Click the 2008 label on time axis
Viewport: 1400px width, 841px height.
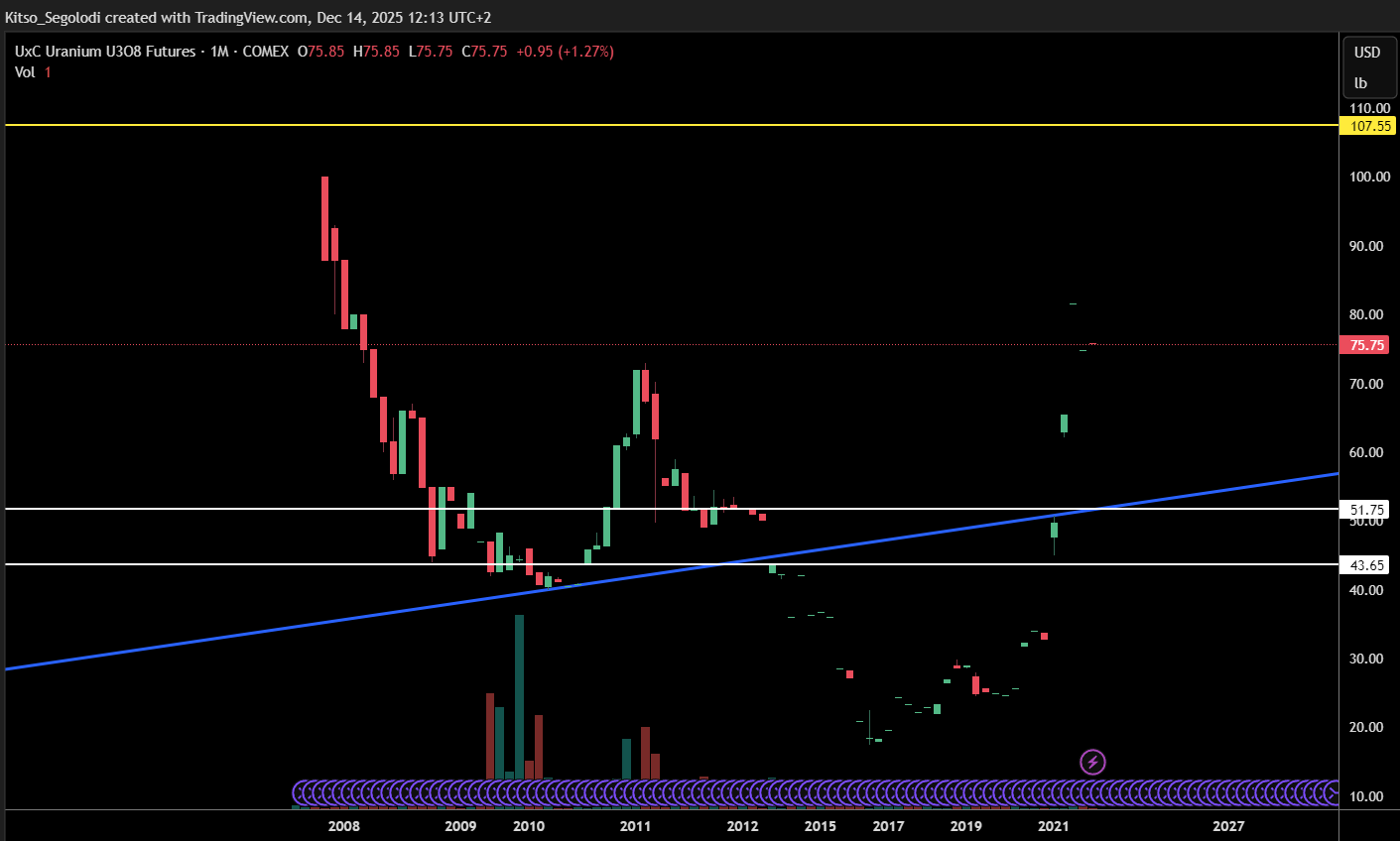[343, 826]
